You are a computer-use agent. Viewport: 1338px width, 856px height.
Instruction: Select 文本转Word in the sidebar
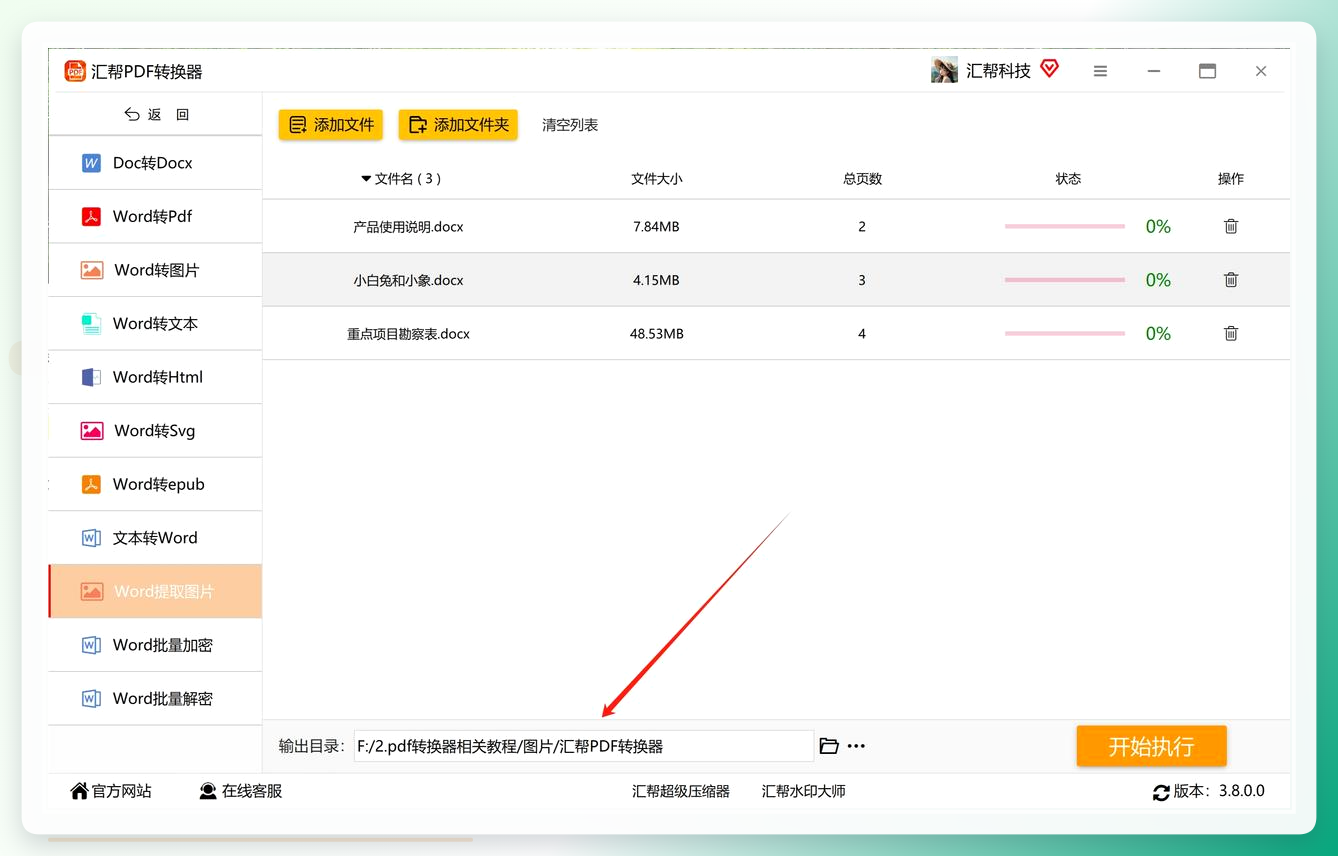(x=155, y=537)
